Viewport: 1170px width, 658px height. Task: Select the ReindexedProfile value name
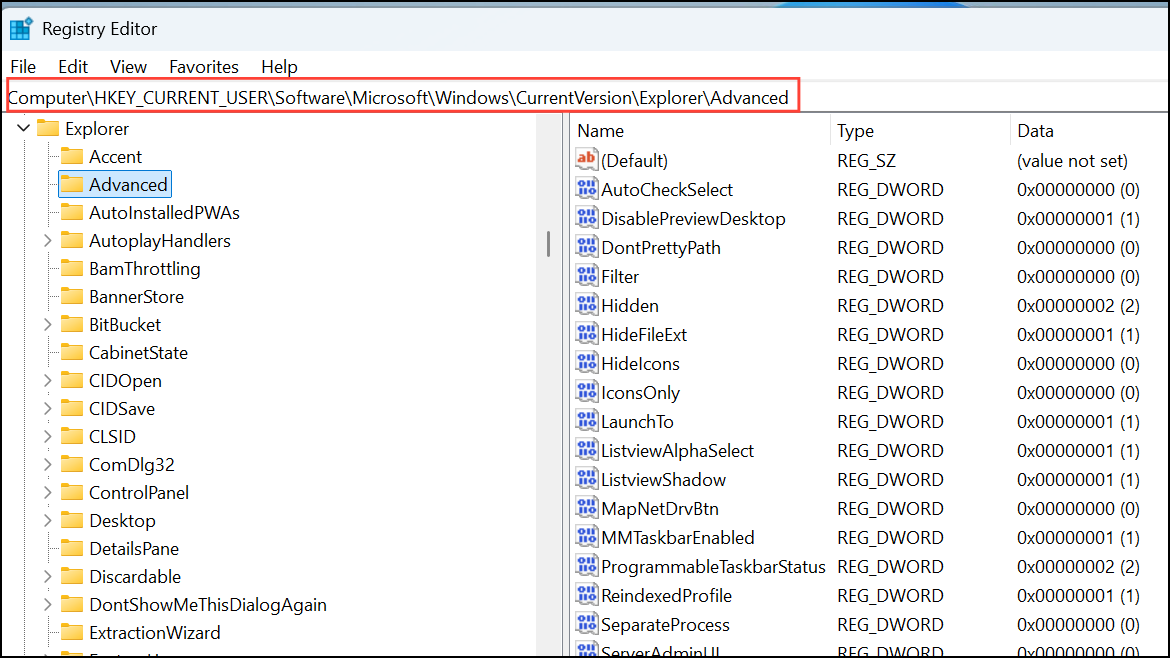coord(666,595)
